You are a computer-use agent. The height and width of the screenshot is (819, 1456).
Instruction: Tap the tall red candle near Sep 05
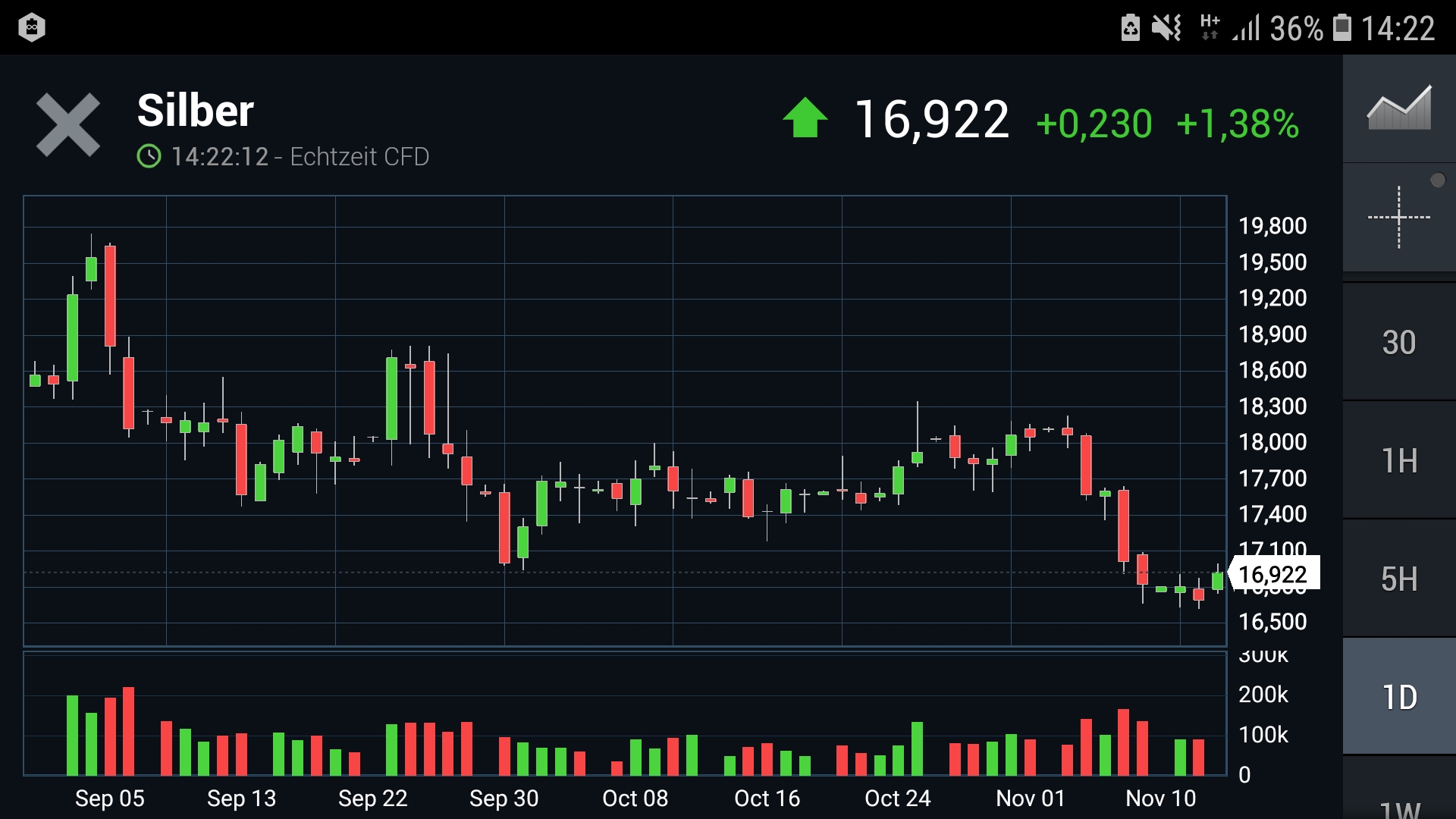pyautogui.click(x=110, y=296)
